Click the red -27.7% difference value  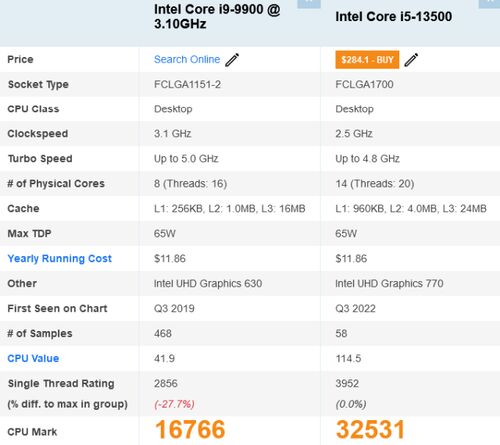174,404
